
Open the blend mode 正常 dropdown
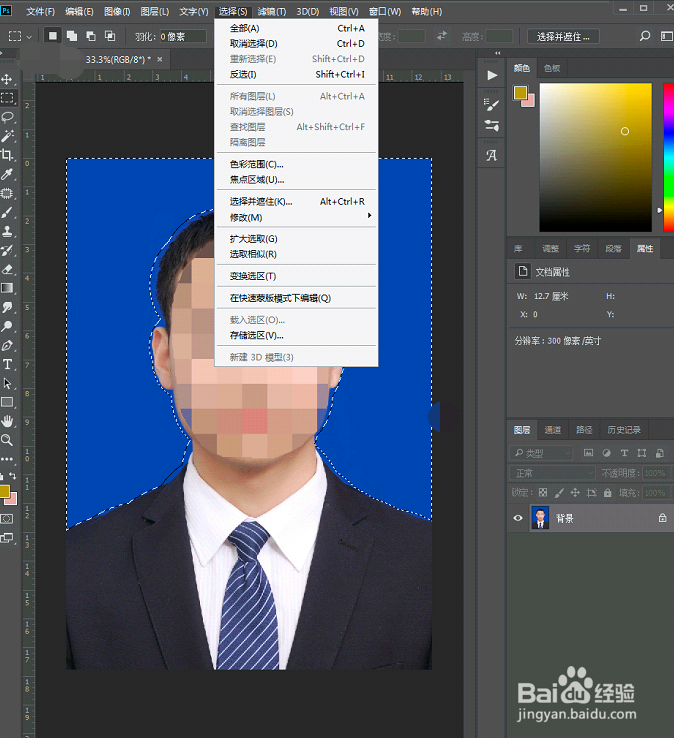pyautogui.click(x=553, y=473)
